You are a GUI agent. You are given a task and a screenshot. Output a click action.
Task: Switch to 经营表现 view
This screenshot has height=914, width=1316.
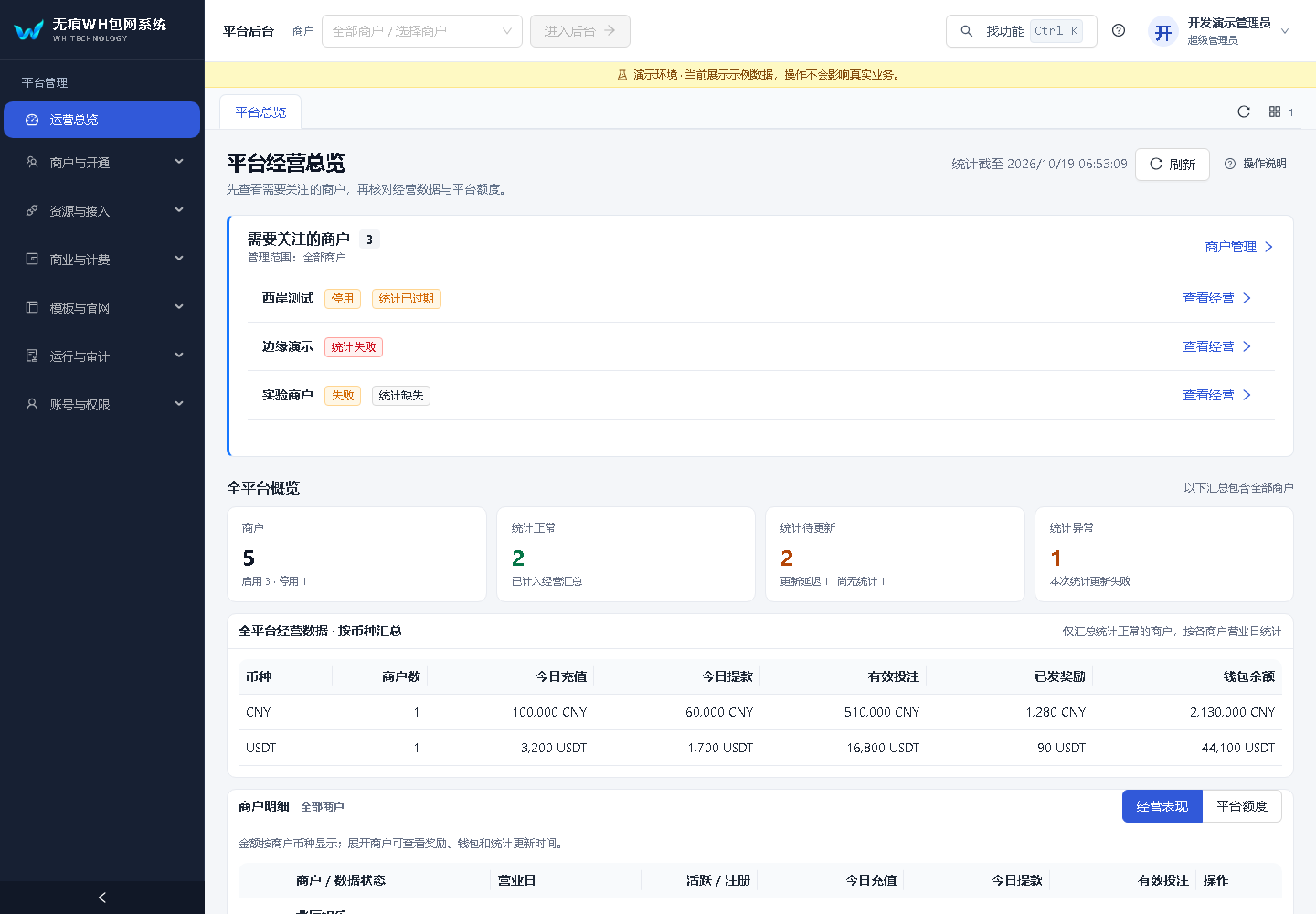tap(1162, 806)
